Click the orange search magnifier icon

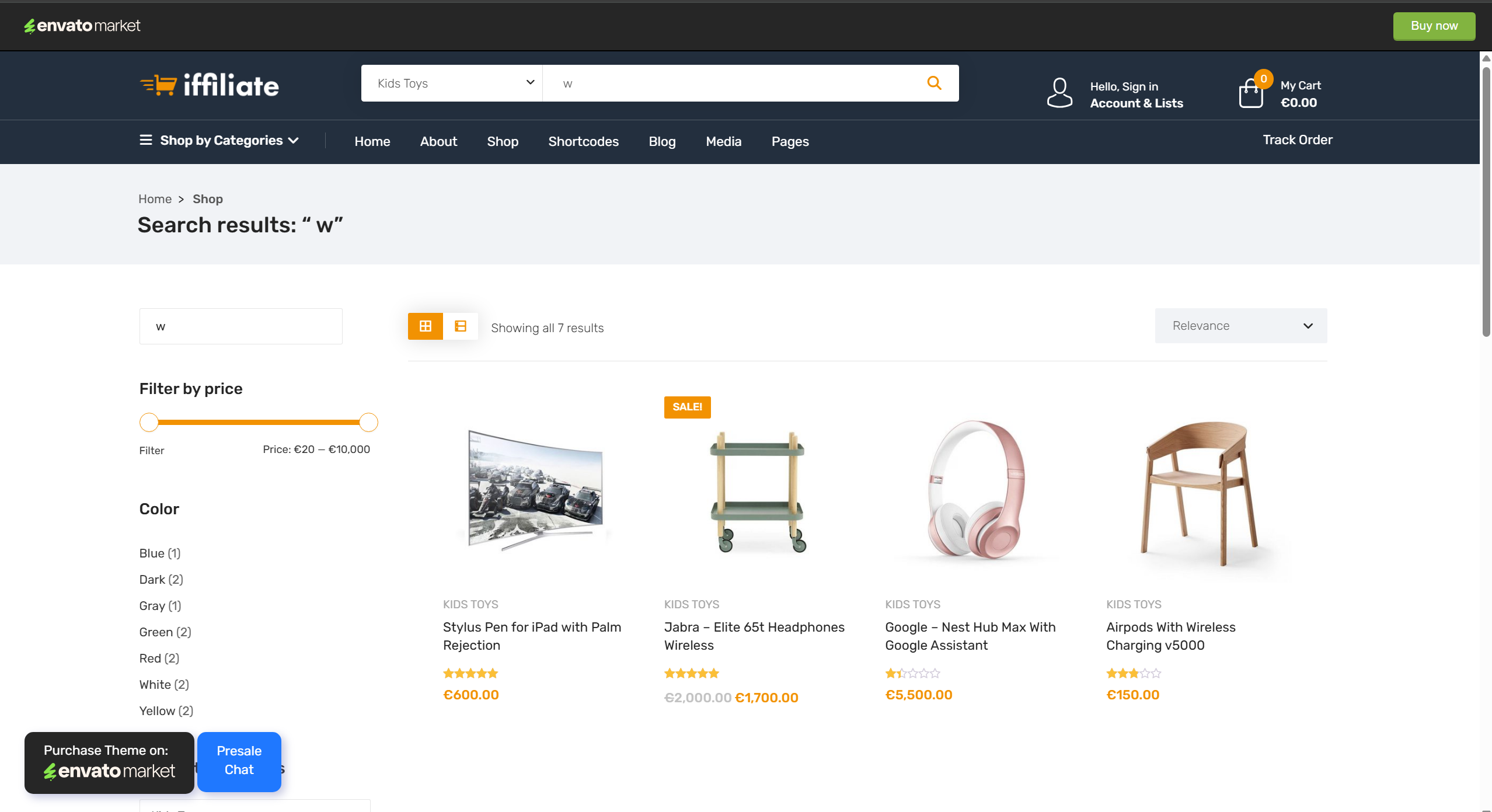pos(934,83)
